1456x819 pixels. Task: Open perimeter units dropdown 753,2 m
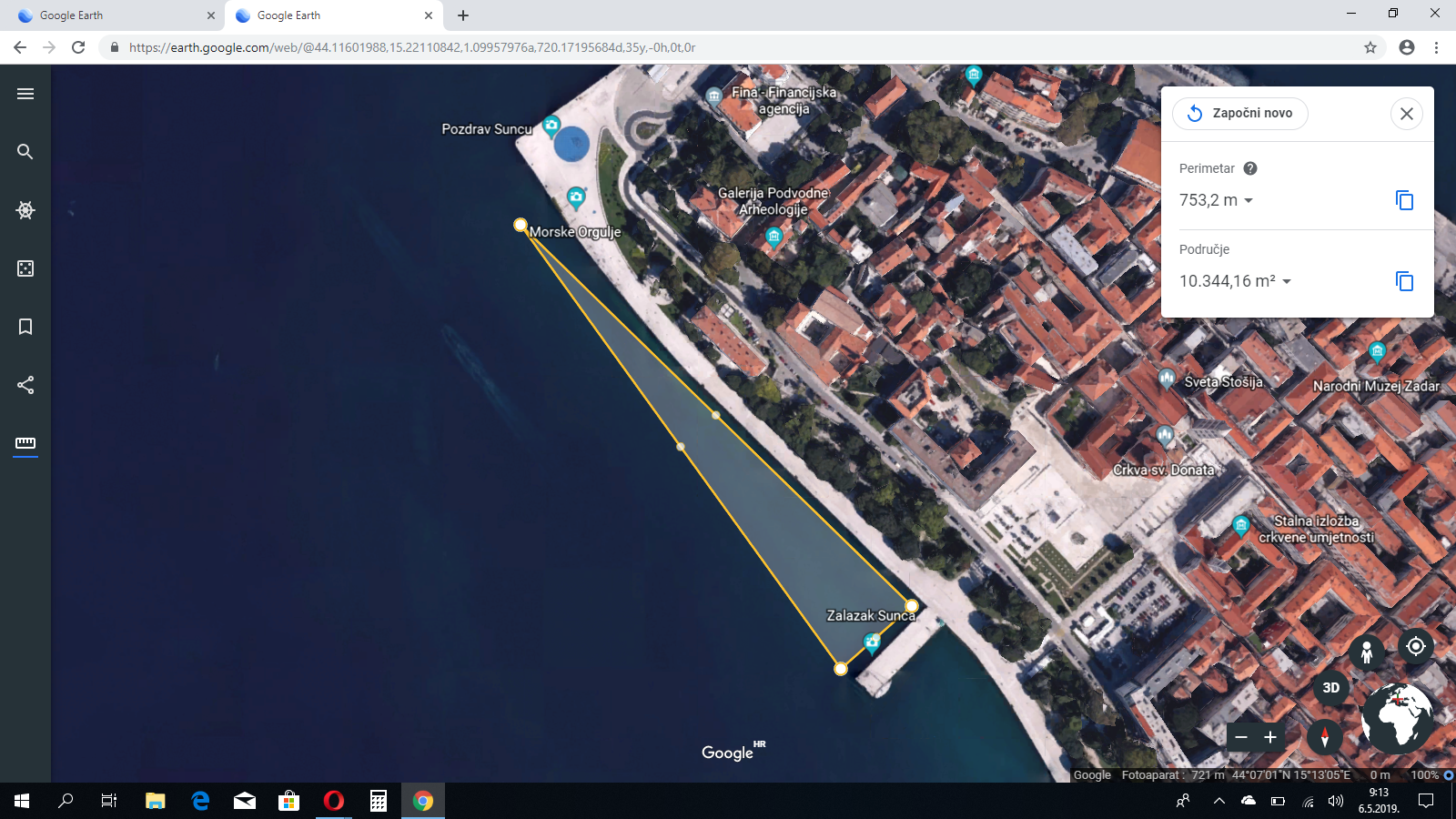click(1217, 200)
